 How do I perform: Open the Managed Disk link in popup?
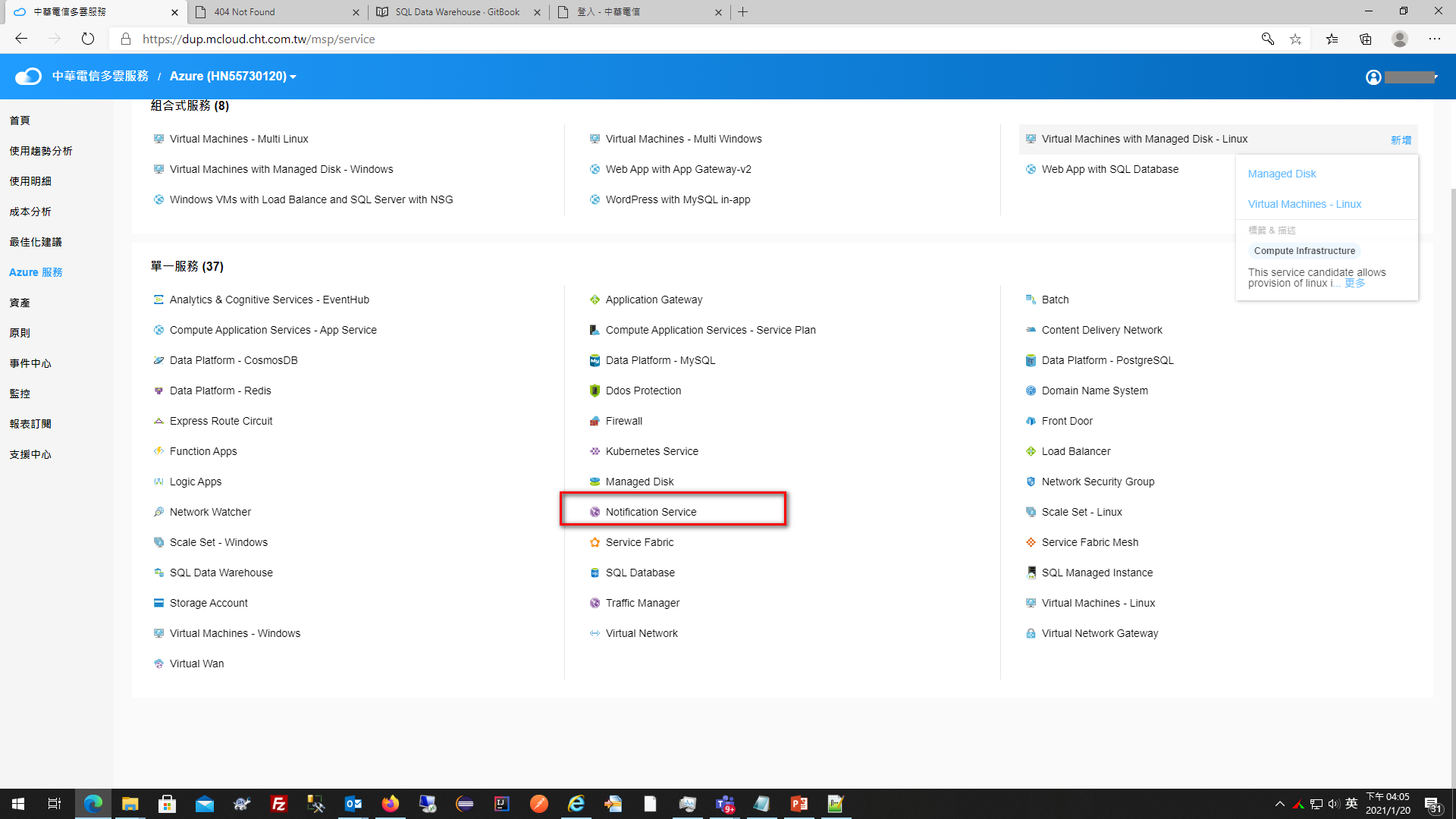pos(1282,174)
